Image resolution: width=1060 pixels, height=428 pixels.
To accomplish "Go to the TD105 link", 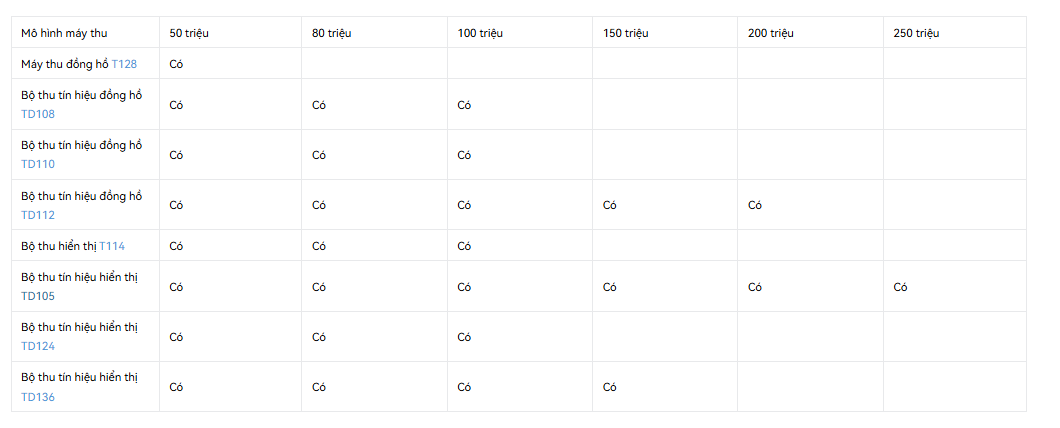I will [38, 296].
